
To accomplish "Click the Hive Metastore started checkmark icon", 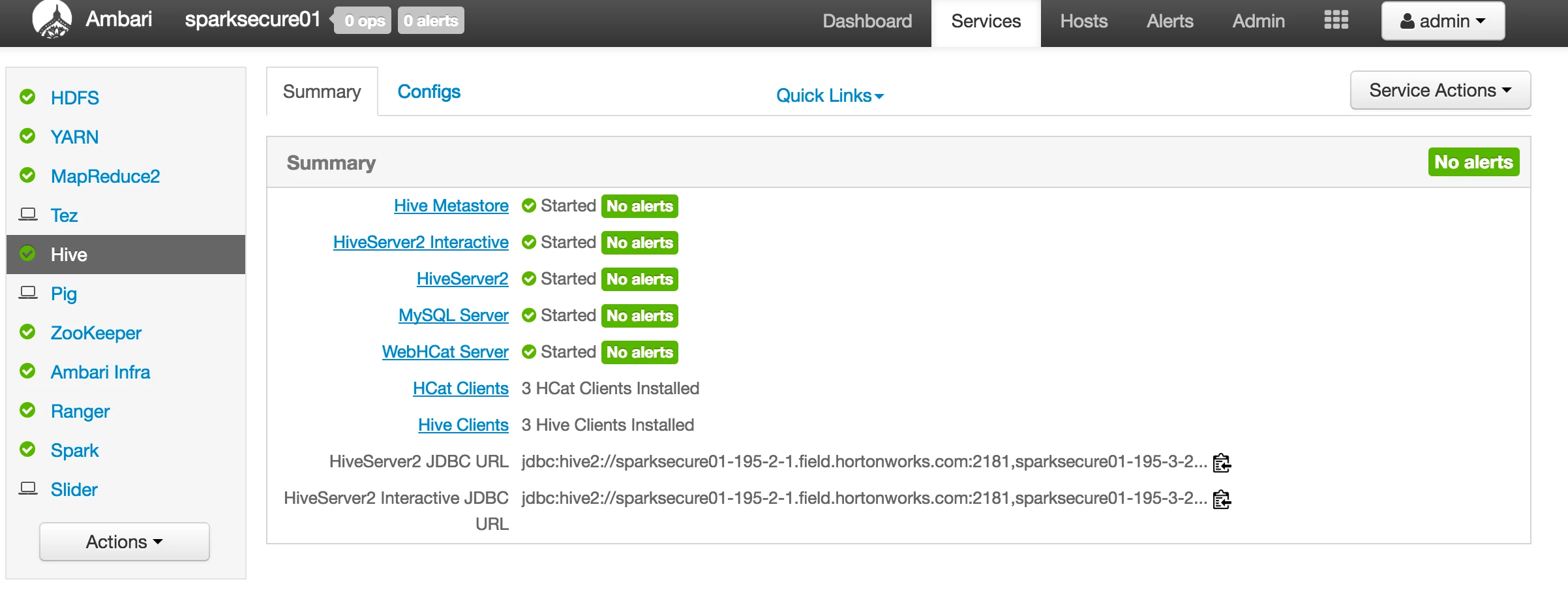I will pos(529,206).
